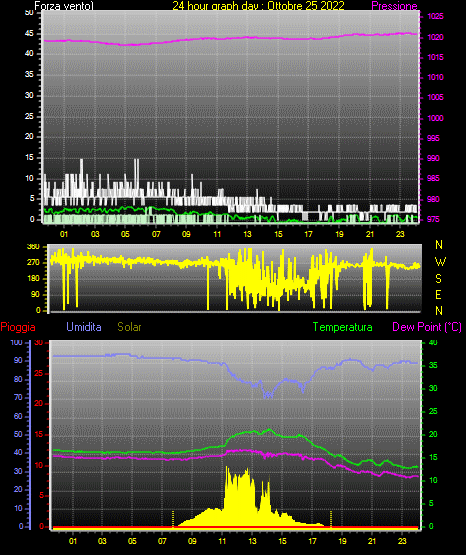Click the 1020 pressure axis value
Image resolution: width=466 pixels, height=555 pixels.
tap(435, 37)
